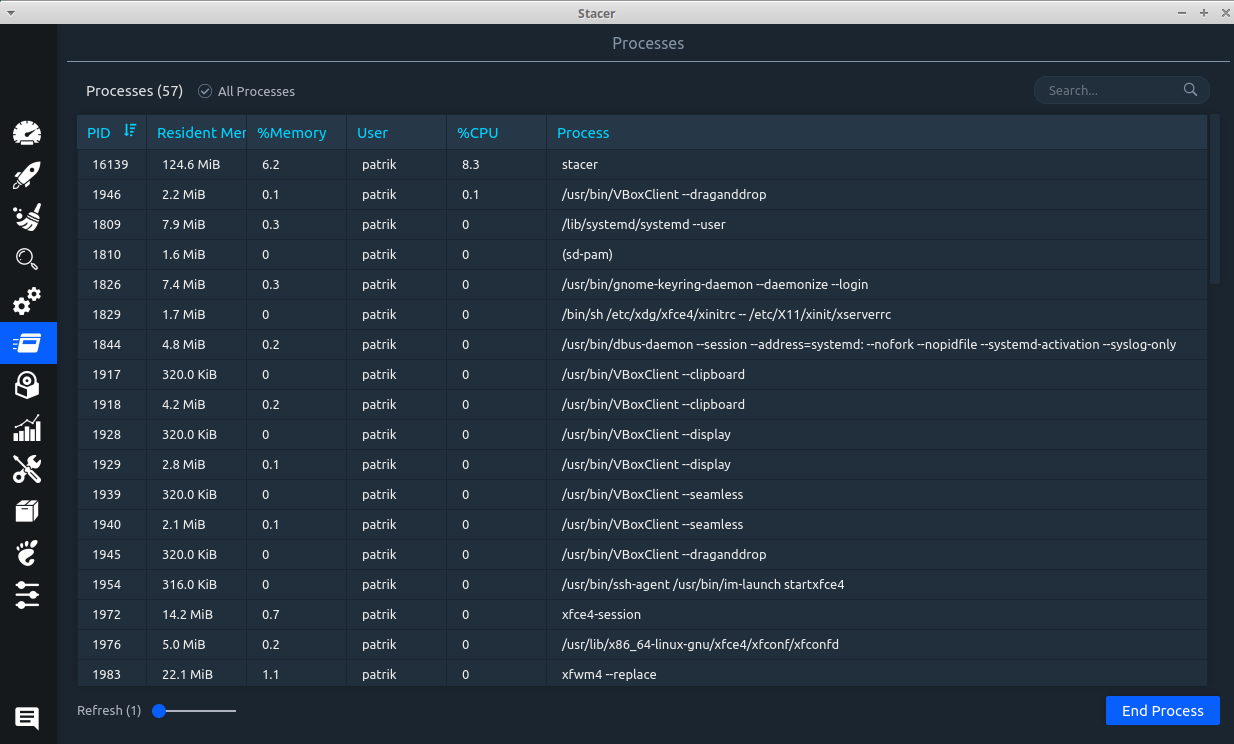The width and height of the screenshot is (1234, 744).
Task: Open Startup Apps rocket icon
Action: pos(27,176)
